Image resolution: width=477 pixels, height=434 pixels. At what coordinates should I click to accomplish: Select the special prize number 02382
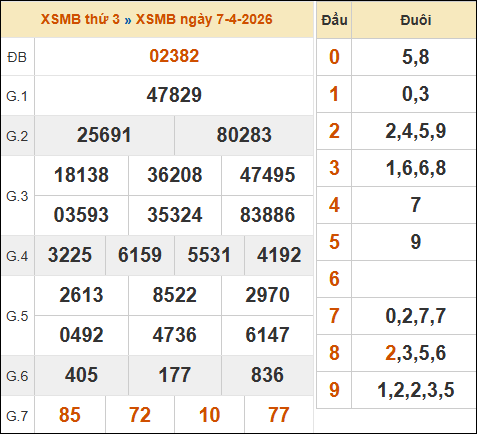[174, 56]
